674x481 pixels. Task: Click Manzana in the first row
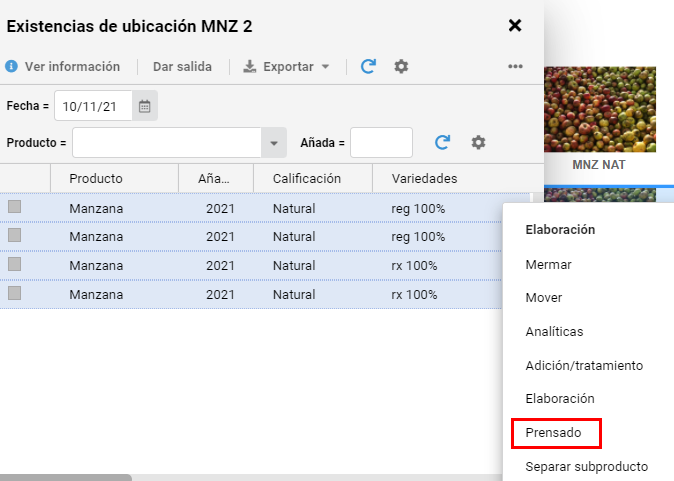[x=96, y=208]
